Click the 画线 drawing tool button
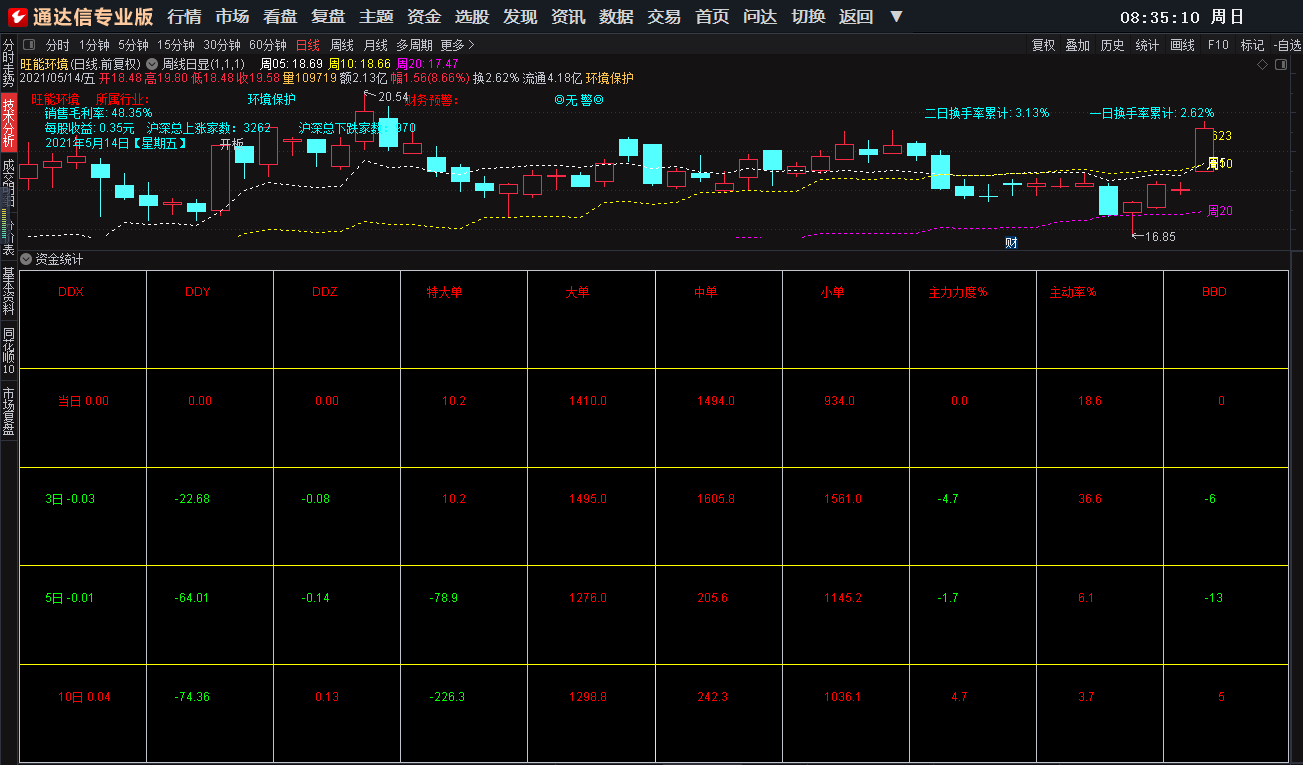This screenshot has width=1303, height=765. click(1182, 45)
